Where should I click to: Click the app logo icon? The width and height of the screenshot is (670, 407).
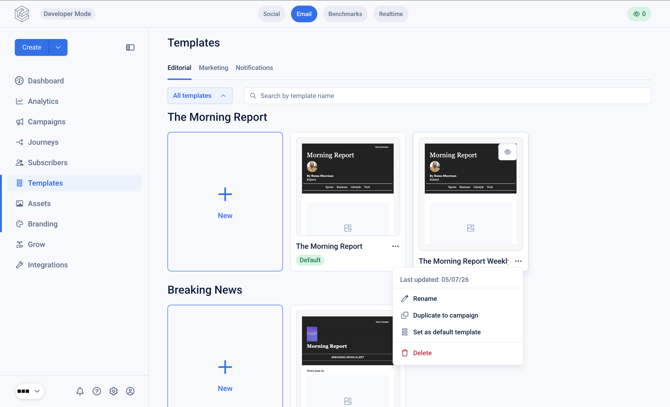pos(22,14)
